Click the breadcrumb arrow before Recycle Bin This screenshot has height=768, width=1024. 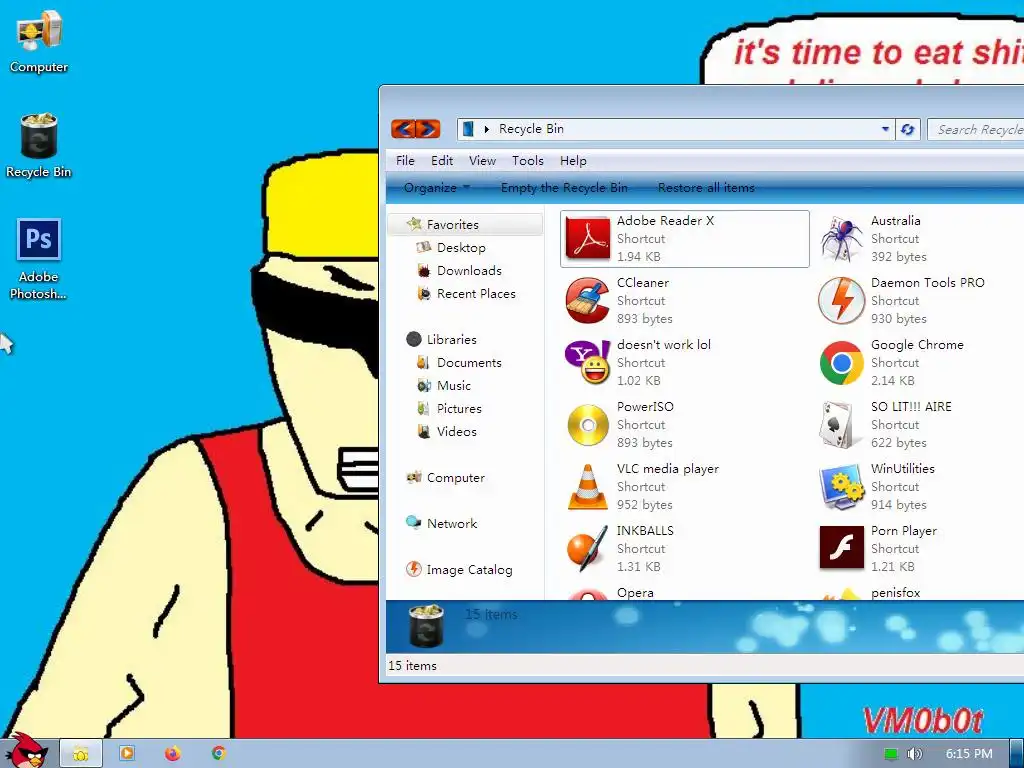pyautogui.click(x=487, y=129)
